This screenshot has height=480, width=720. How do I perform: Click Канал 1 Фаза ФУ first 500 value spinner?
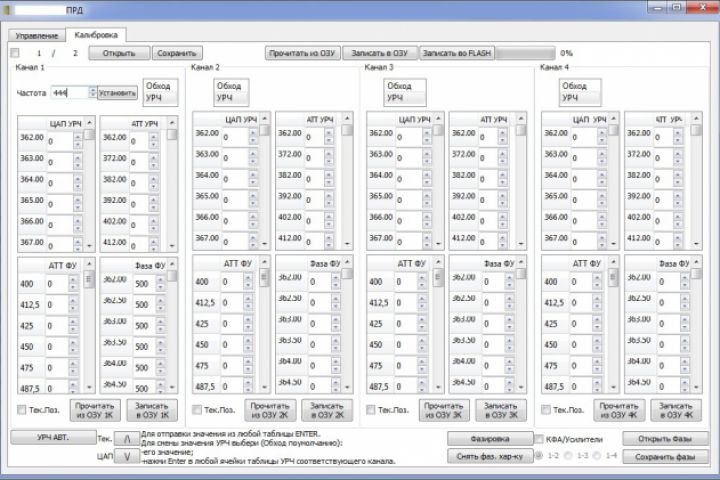(160, 283)
